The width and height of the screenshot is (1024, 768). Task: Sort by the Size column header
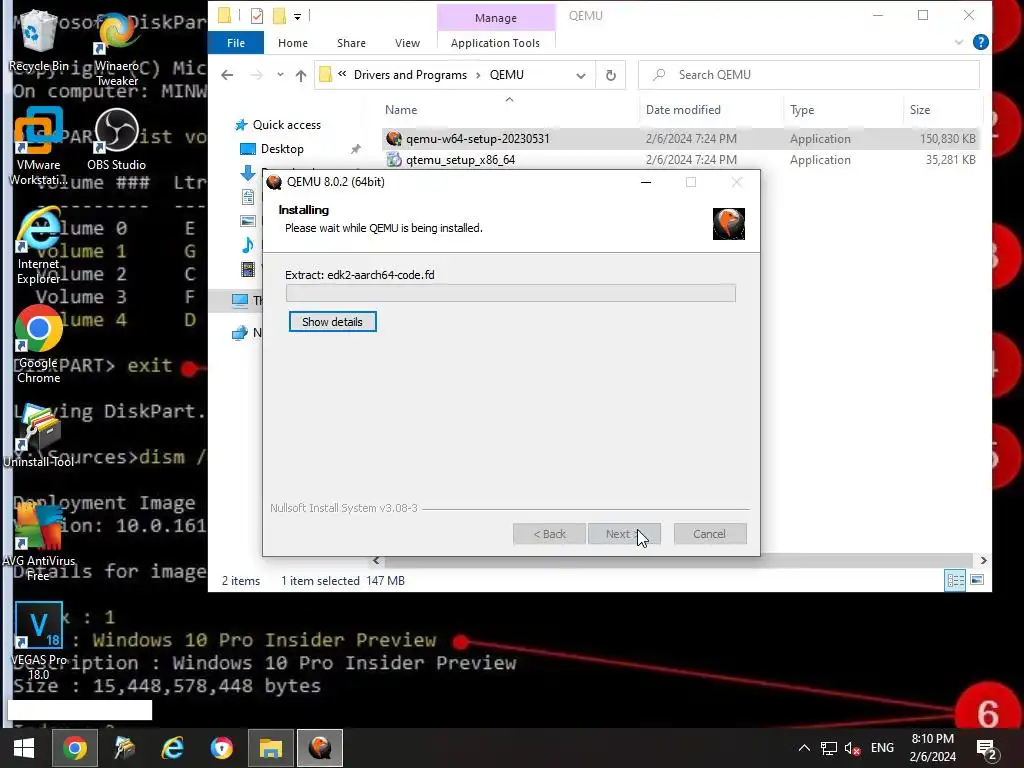click(920, 110)
